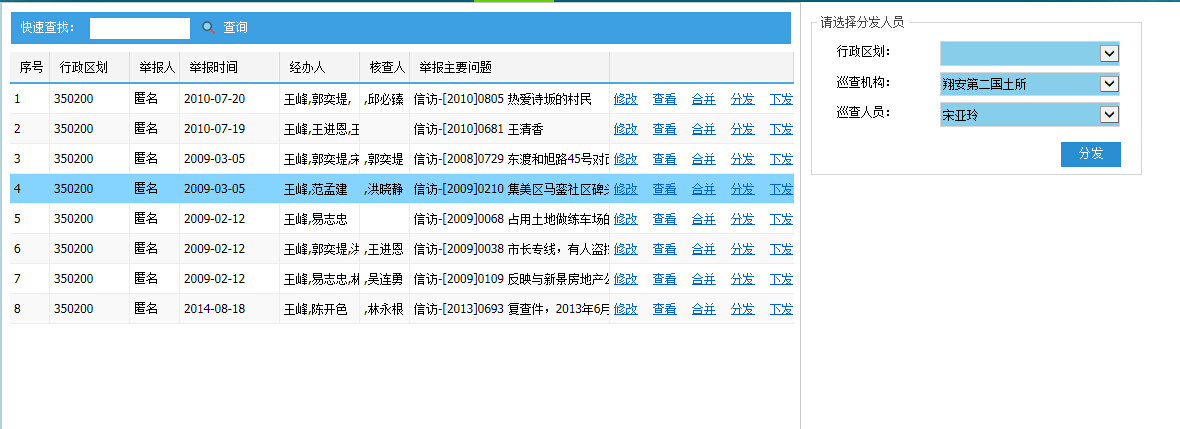The height and width of the screenshot is (429, 1180).
Task: Click 修改 link in row 2 (王清香)
Action: tap(625, 129)
